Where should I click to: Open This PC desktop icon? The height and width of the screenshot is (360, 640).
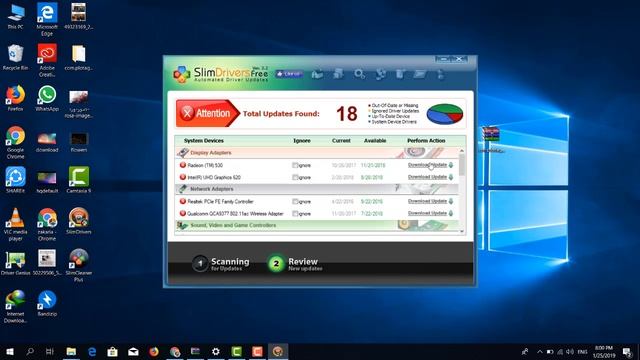(15, 16)
